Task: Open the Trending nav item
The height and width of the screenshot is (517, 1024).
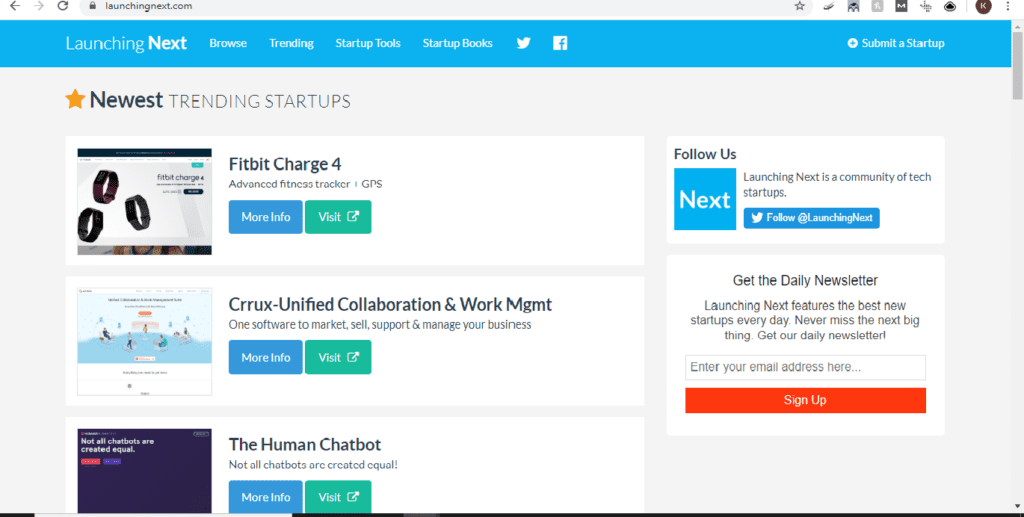Action: click(x=291, y=43)
